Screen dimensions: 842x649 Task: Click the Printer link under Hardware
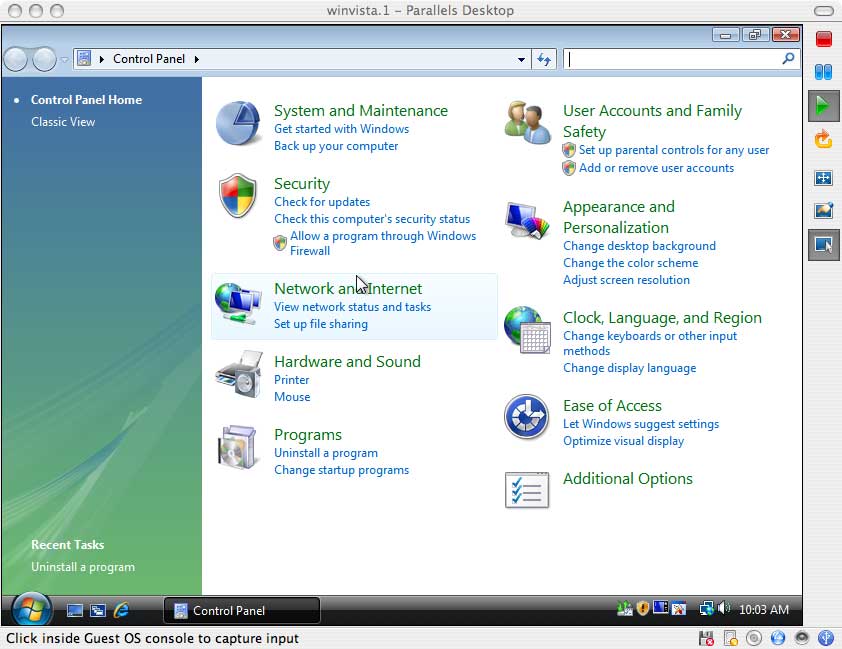point(292,380)
